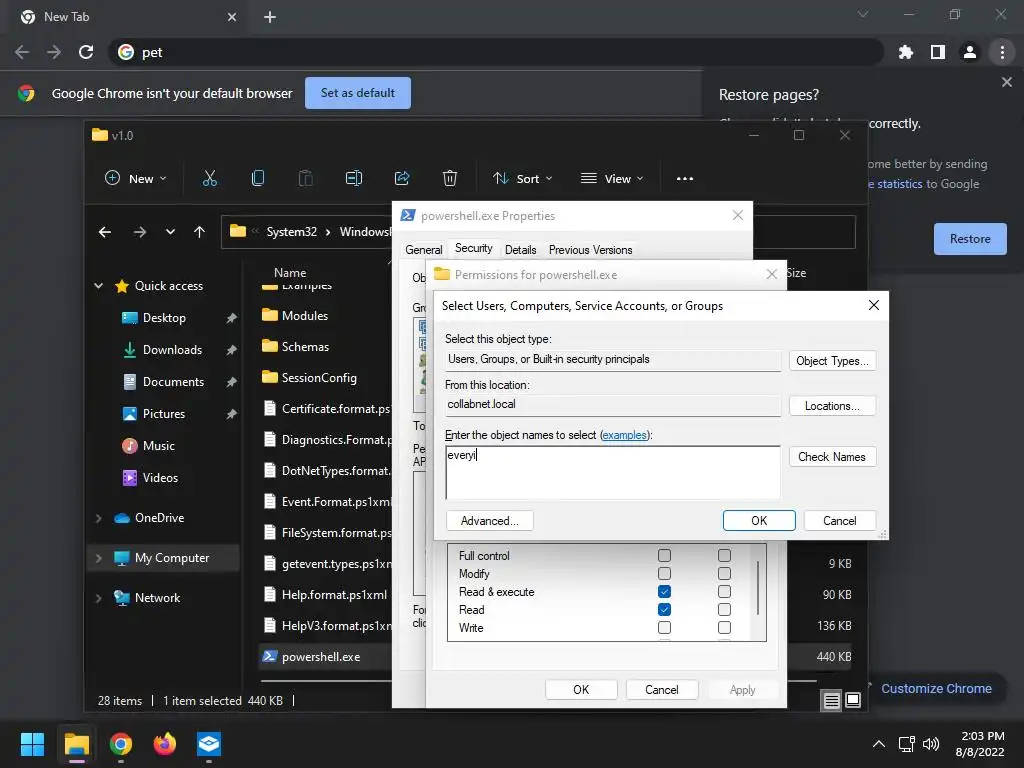Switch to the General tab in Properties
1024x768 pixels.
tap(423, 249)
